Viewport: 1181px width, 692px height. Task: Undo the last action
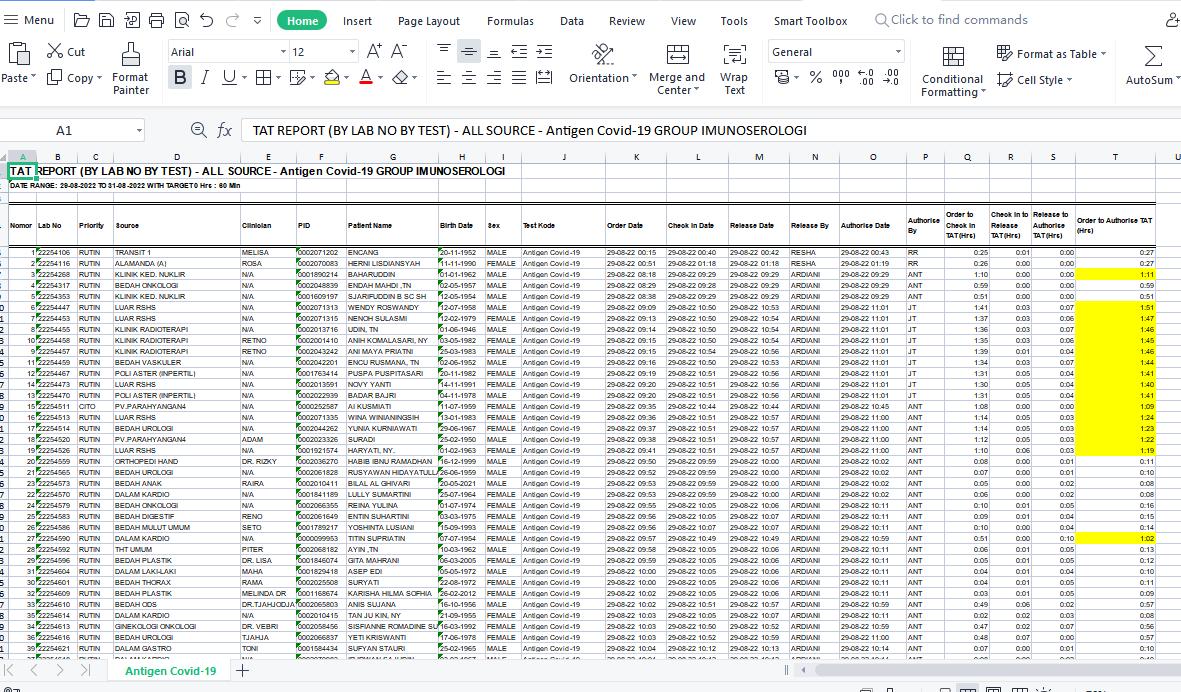[206, 20]
